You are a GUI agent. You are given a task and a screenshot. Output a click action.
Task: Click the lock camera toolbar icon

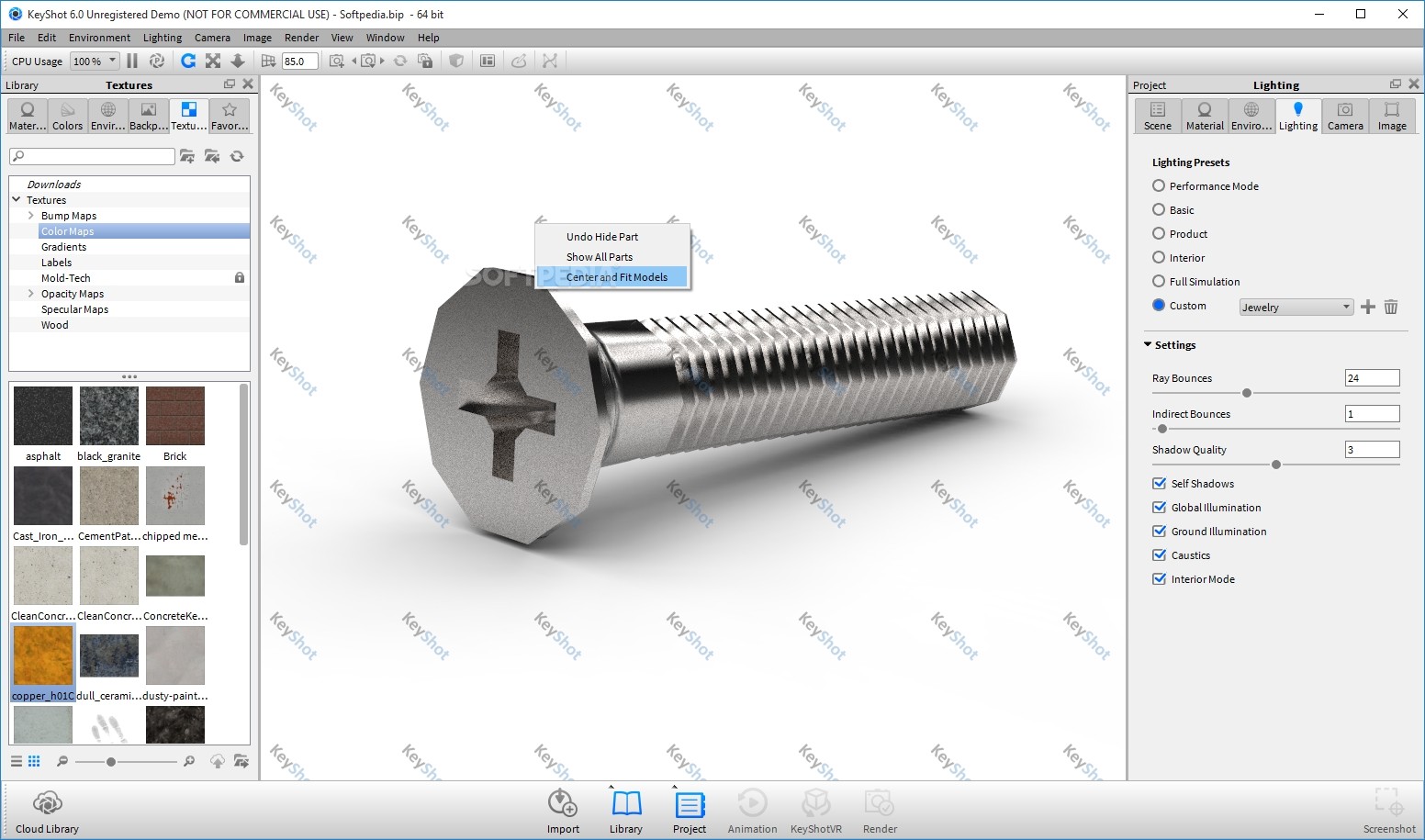pyautogui.click(x=425, y=61)
